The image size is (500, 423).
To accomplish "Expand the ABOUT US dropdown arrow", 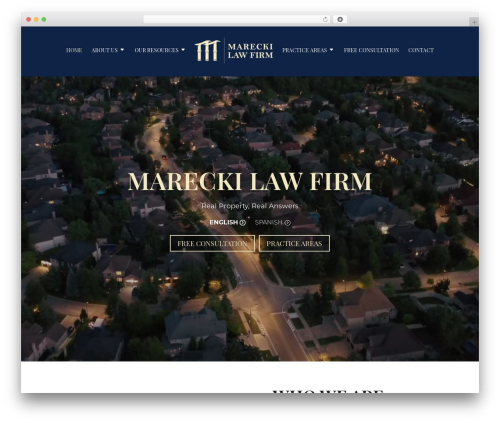I will coord(122,50).
